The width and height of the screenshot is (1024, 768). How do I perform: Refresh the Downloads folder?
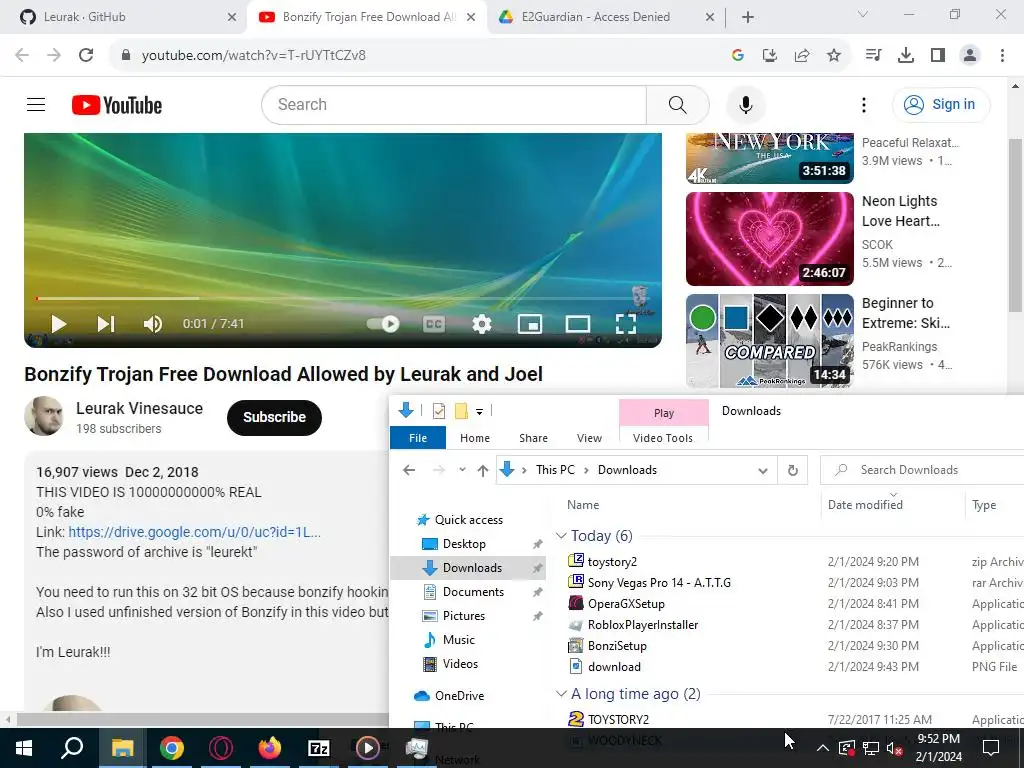[793, 470]
